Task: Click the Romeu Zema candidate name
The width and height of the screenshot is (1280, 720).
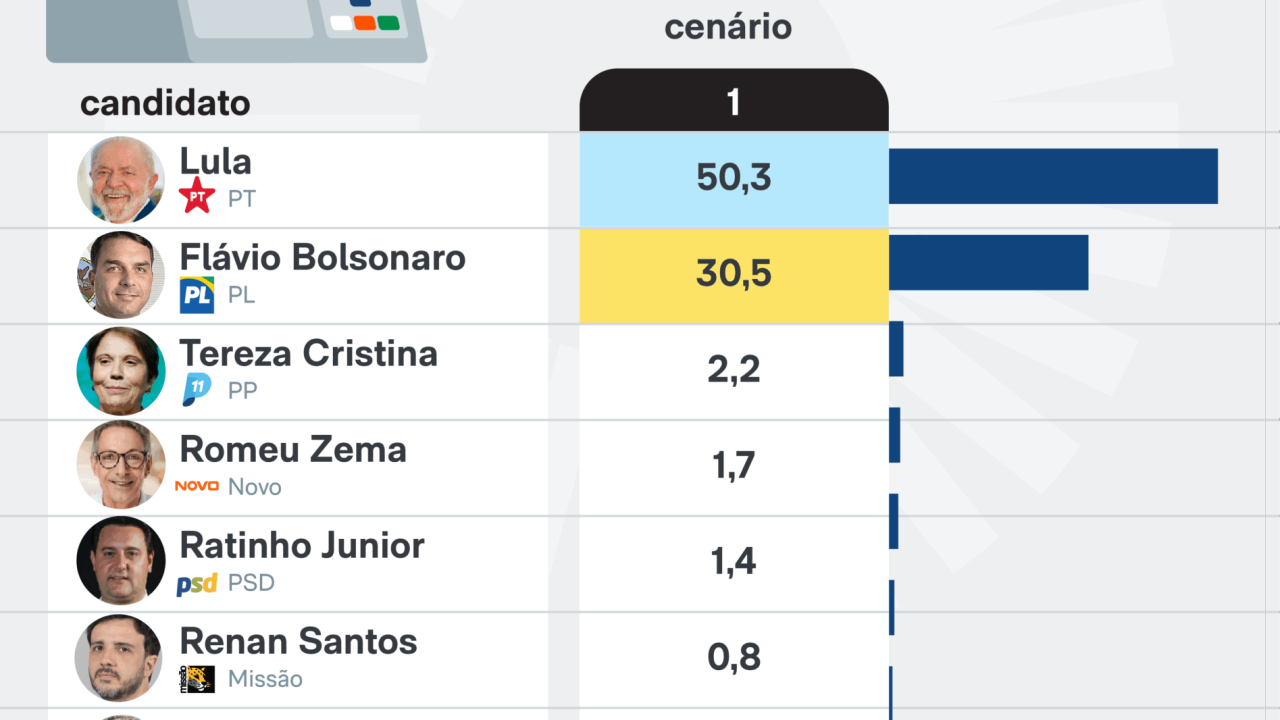Action: tap(293, 450)
